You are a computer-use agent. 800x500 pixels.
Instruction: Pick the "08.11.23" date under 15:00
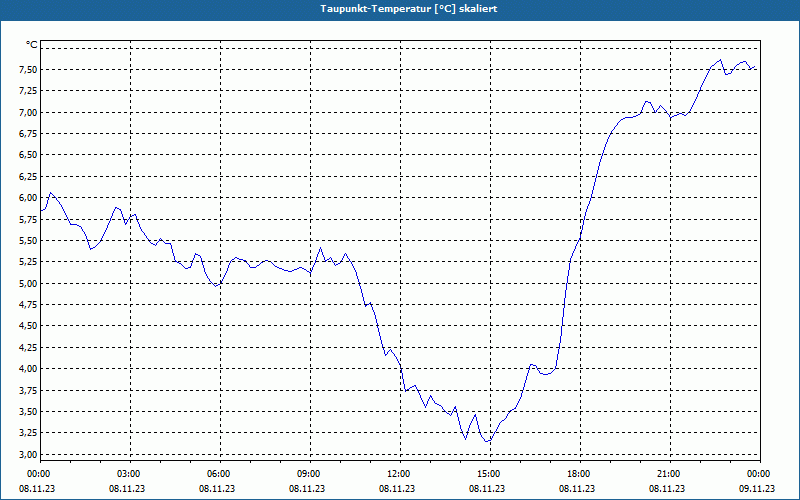coord(487,489)
